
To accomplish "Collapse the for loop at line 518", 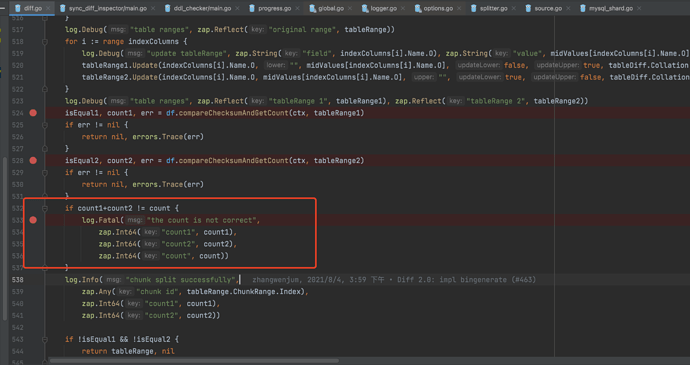I will coord(45,42).
